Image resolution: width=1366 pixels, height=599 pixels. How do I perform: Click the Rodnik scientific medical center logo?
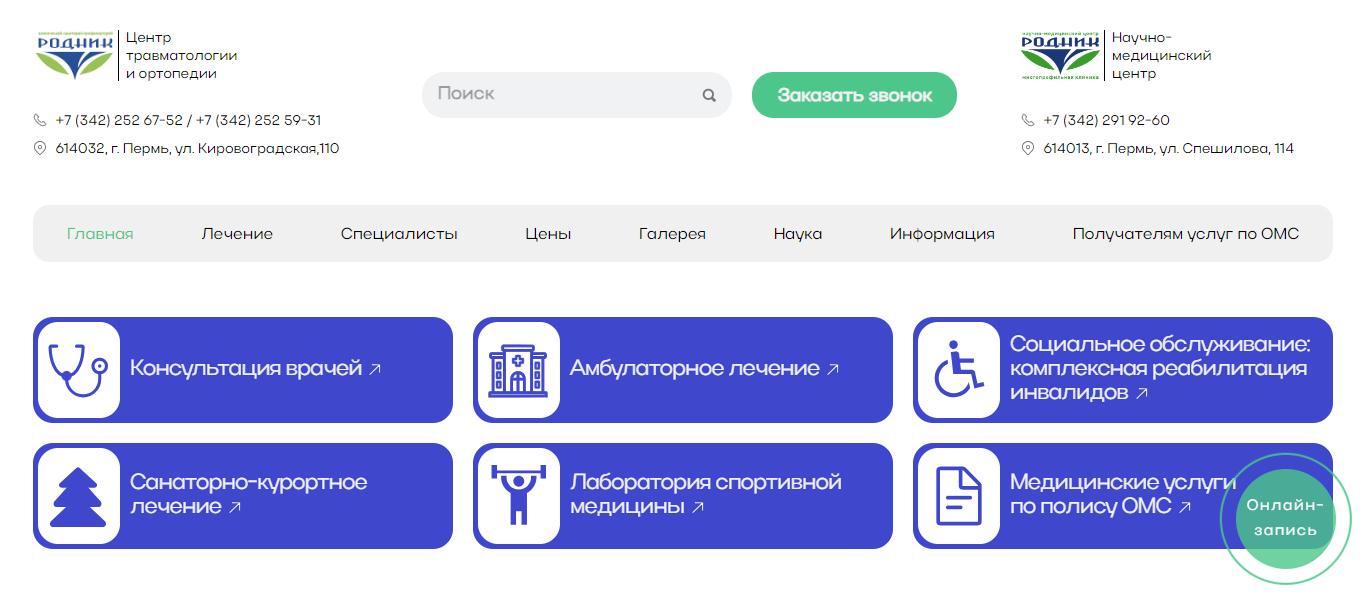tap(1060, 55)
